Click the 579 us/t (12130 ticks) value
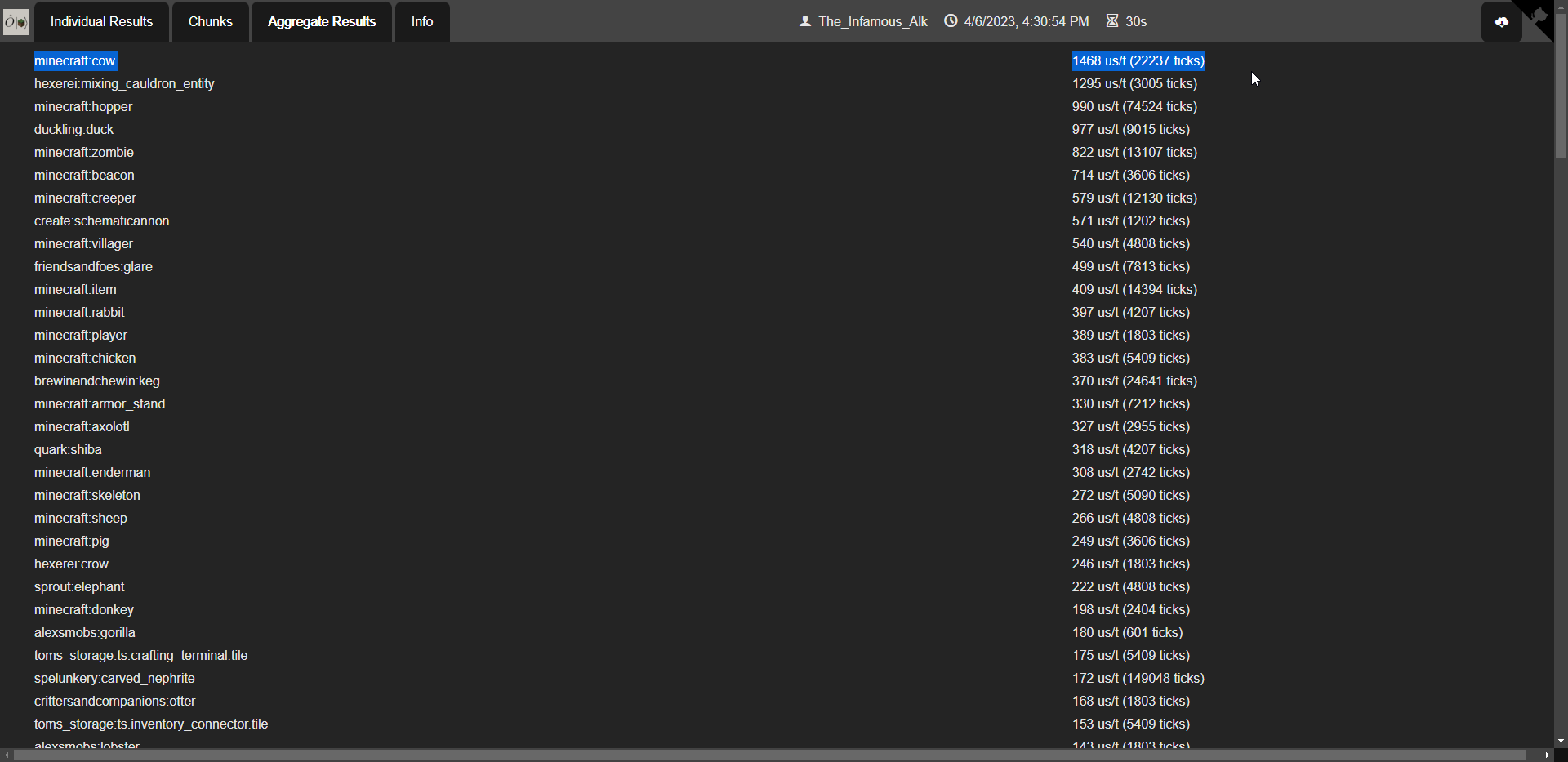Image resolution: width=1568 pixels, height=762 pixels. tap(1135, 198)
